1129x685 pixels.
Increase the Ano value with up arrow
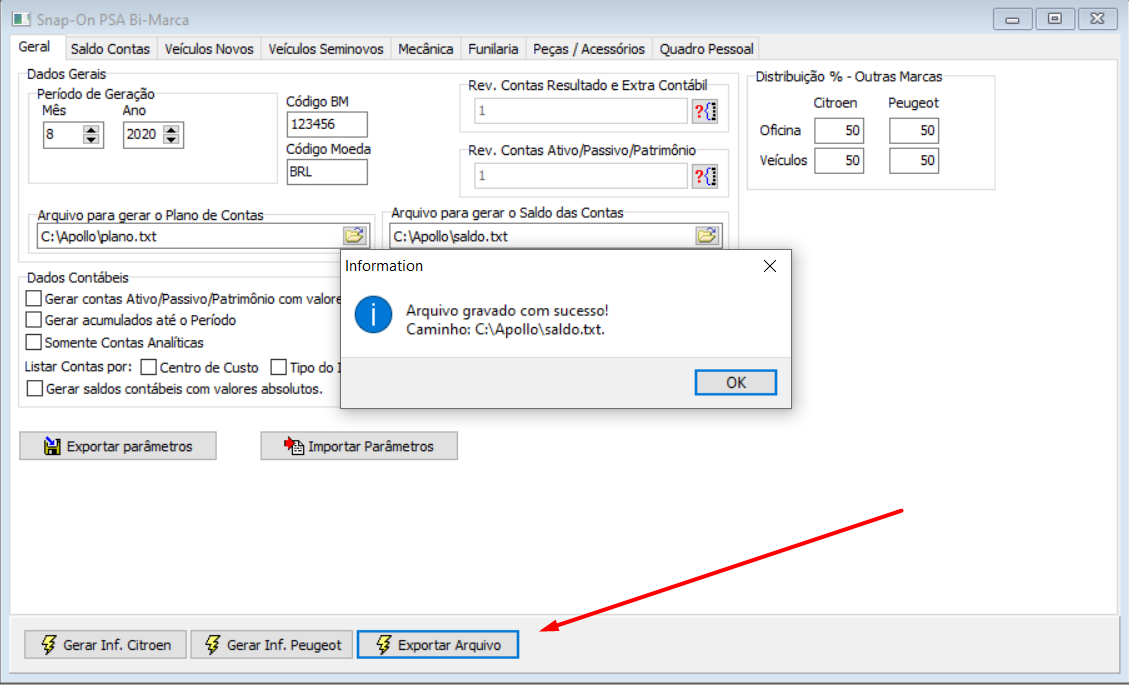coord(171,130)
